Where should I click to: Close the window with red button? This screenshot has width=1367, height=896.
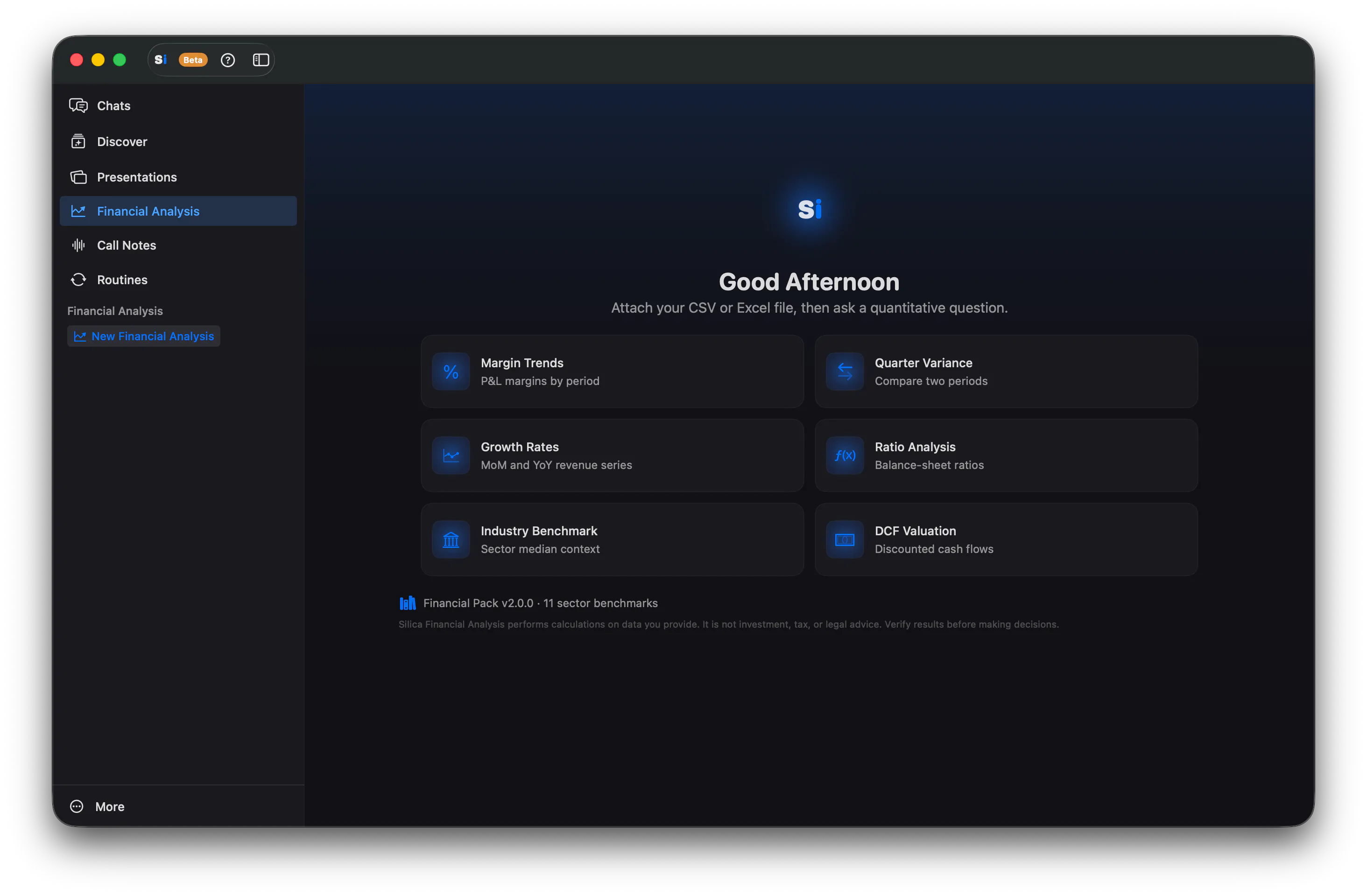[x=77, y=60]
